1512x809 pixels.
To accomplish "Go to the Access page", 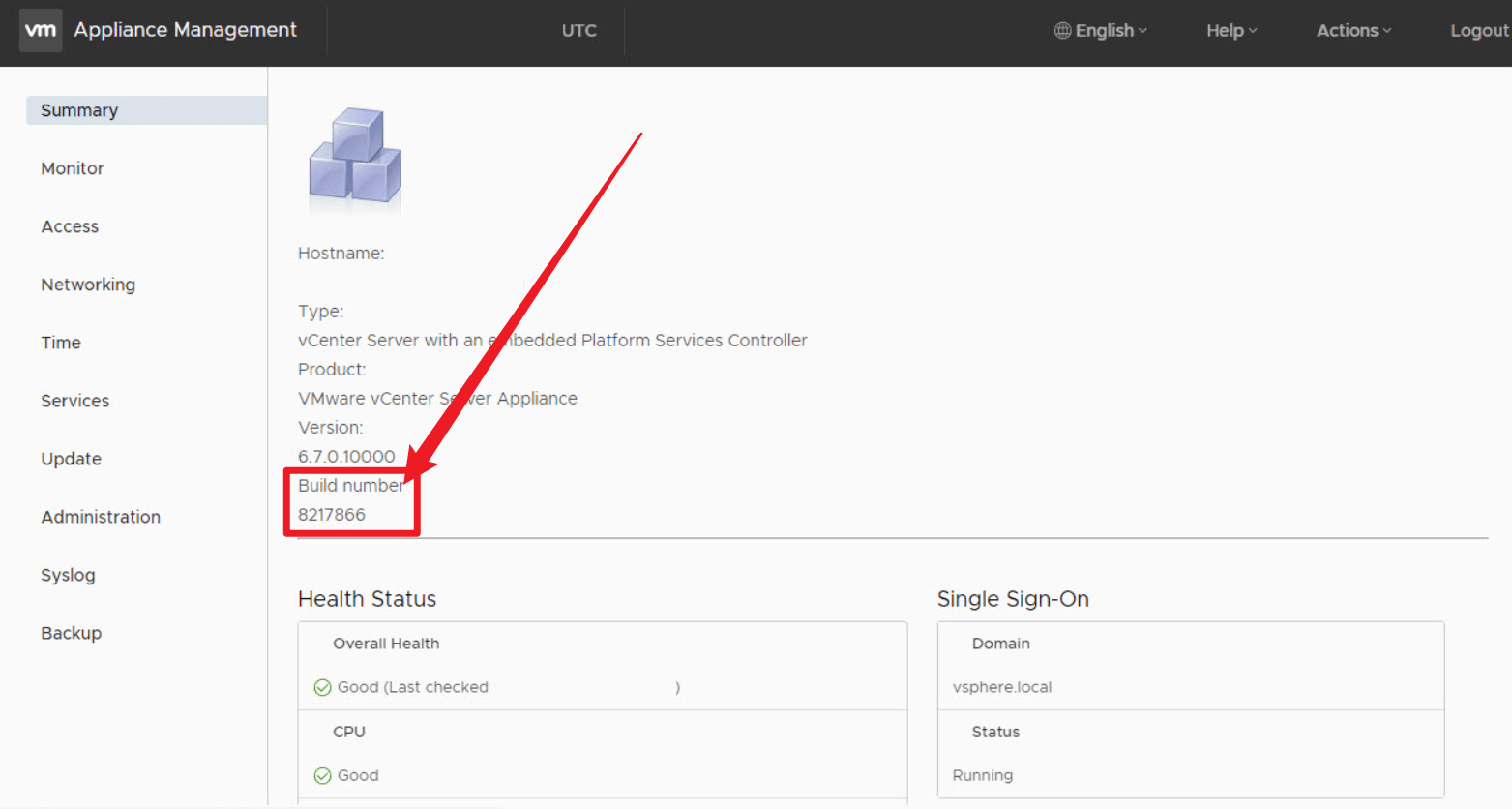I will (70, 226).
